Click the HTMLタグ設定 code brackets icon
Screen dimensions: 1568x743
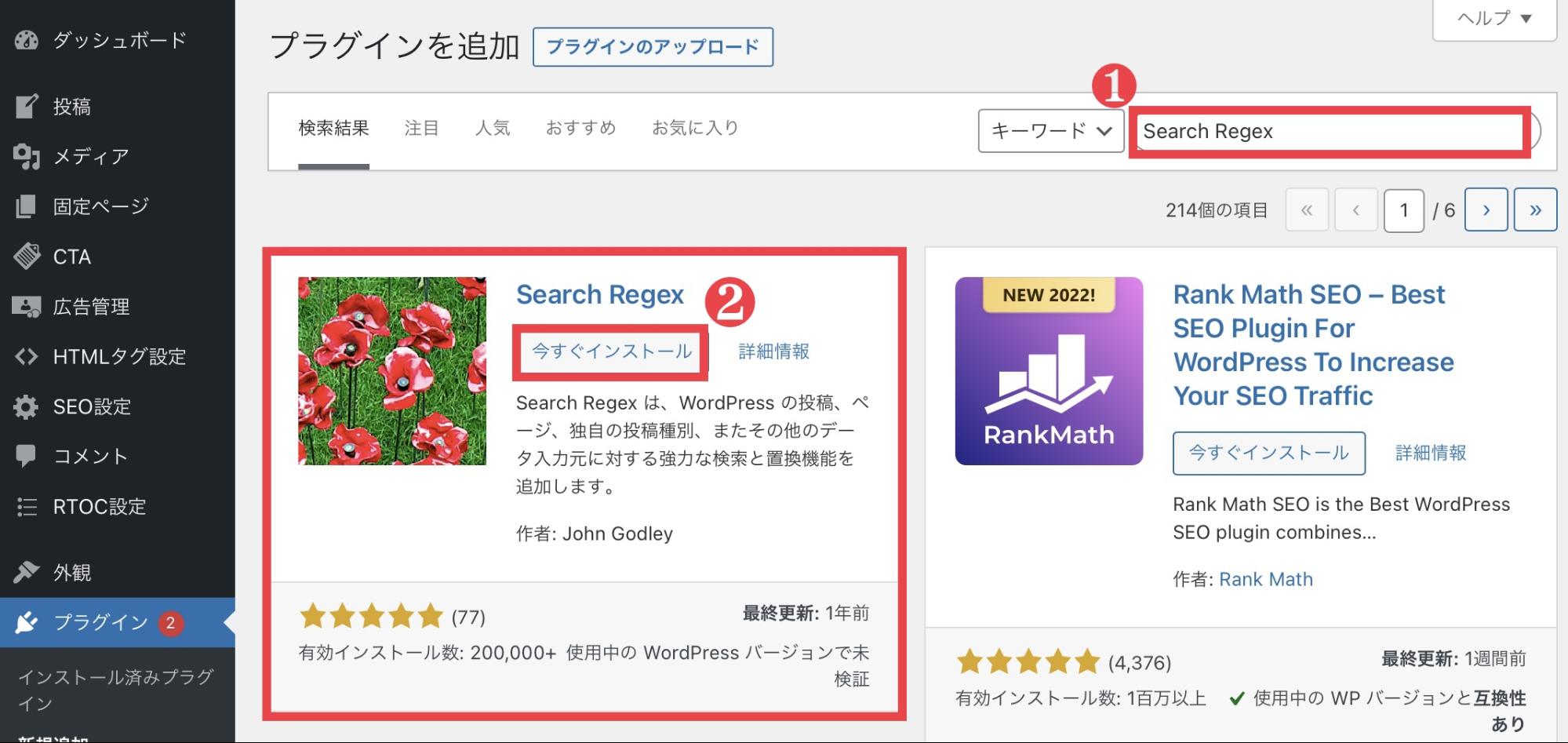click(26, 357)
